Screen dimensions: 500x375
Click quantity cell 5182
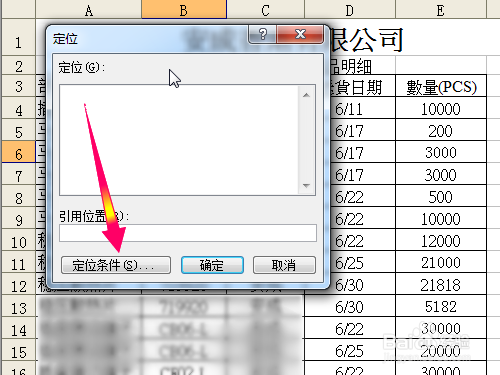click(x=441, y=306)
